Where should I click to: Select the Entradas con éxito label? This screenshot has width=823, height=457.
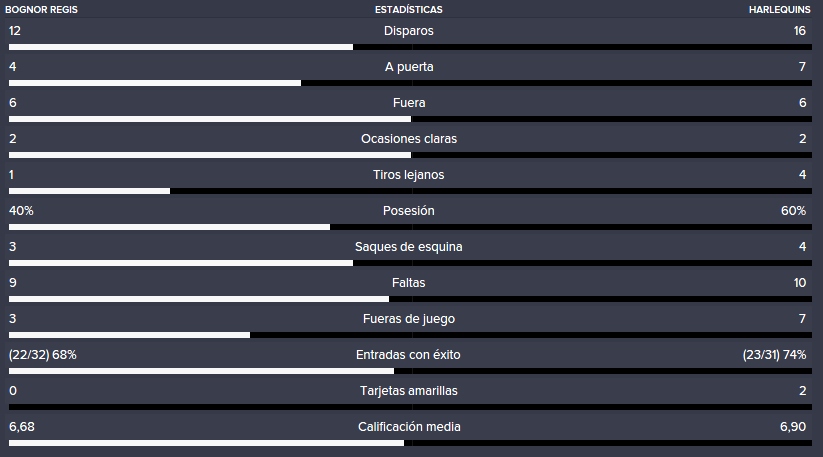pos(408,355)
